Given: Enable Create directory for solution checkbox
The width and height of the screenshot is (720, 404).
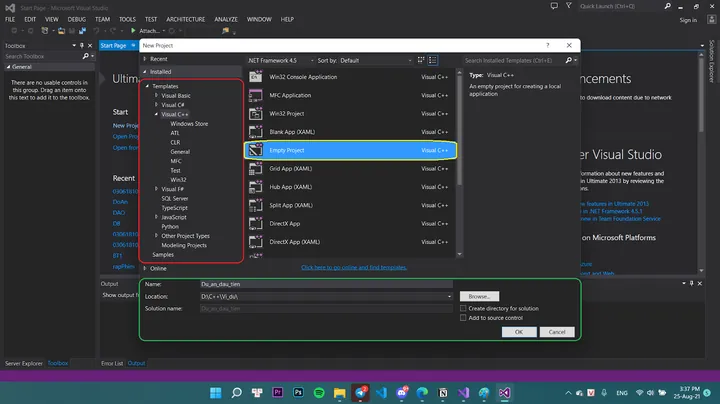Looking at the screenshot, I should [463, 308].
